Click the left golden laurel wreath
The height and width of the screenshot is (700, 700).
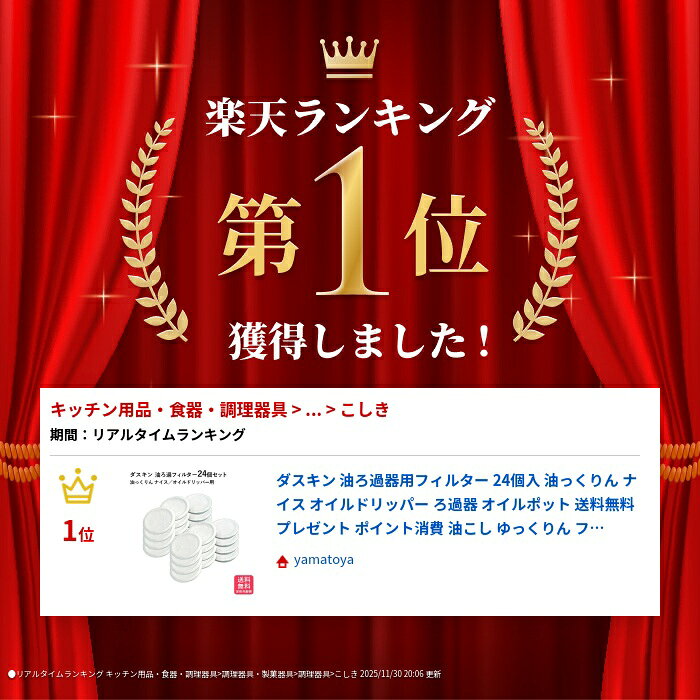151,230
